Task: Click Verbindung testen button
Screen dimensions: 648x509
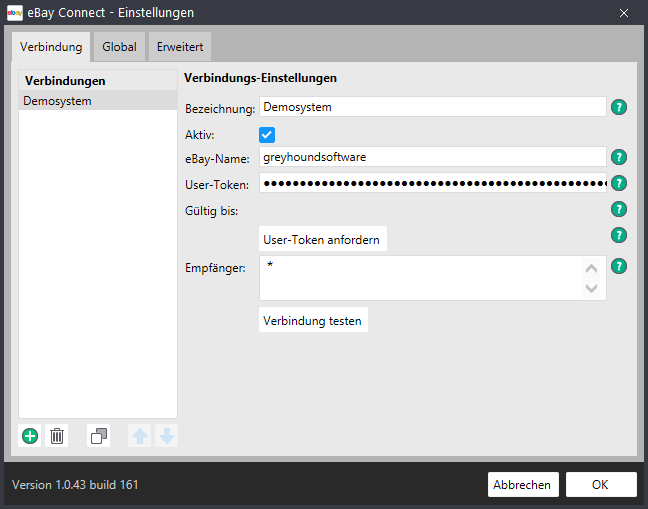Action: click(313, 320)
